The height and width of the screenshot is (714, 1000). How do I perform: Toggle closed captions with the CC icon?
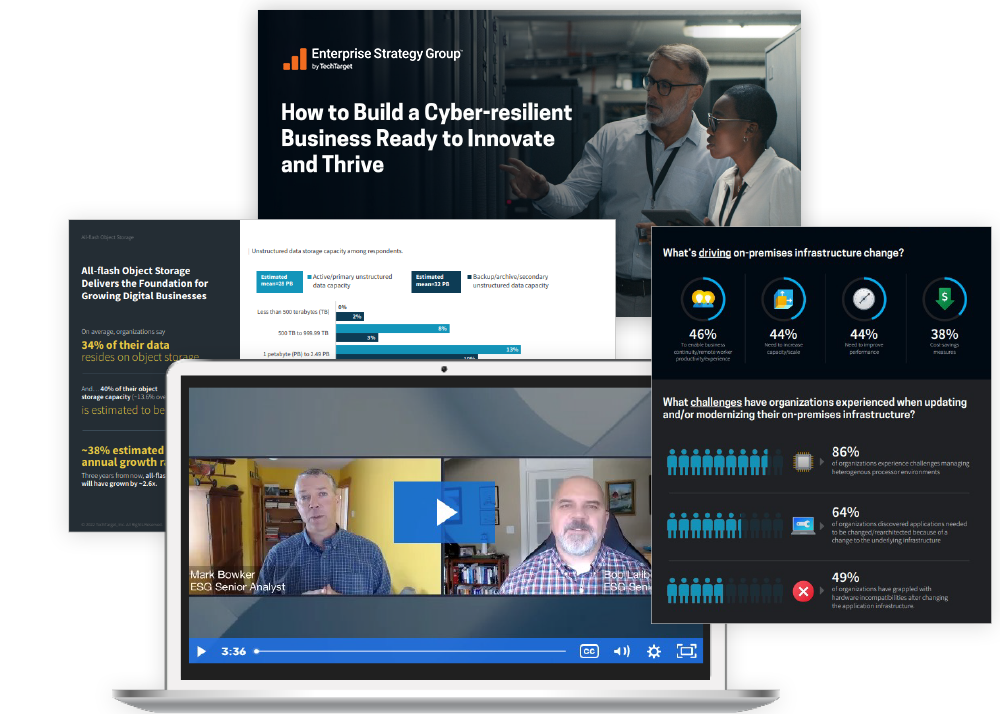tap(589, 651)
